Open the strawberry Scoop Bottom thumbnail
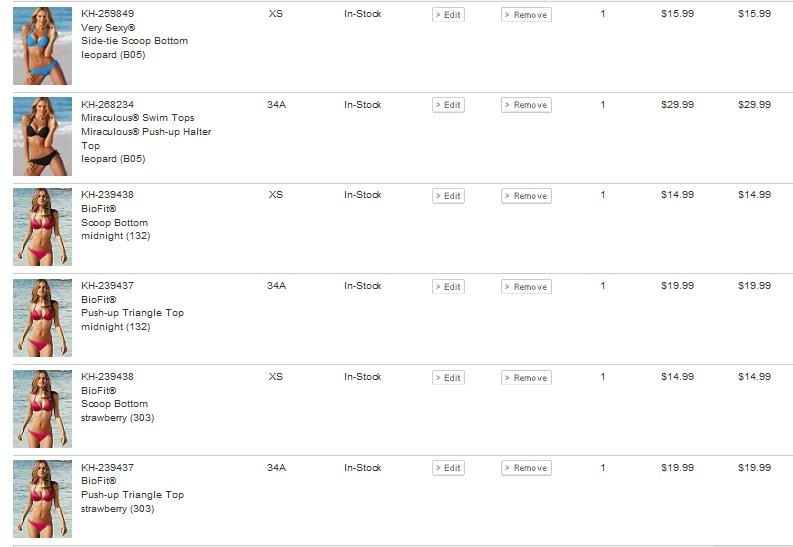The image size is (793, 547). (x=42, y=408)
